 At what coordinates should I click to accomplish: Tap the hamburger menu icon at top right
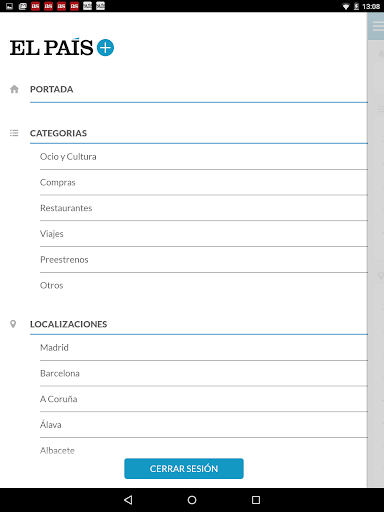coord(378,26)
